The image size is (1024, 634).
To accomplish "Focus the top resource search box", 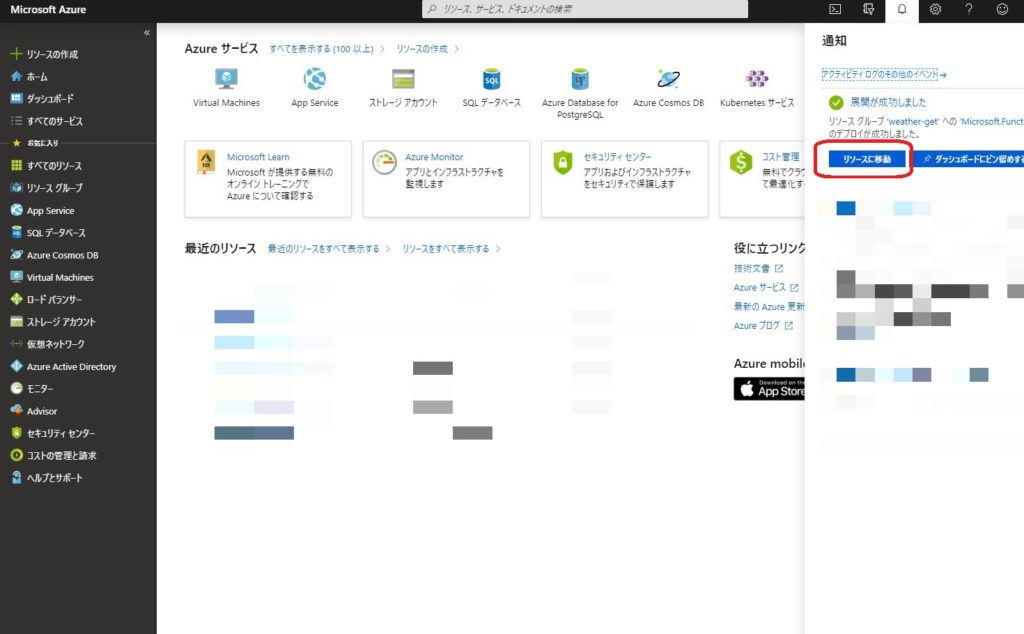I will click(x=584, y=9).
